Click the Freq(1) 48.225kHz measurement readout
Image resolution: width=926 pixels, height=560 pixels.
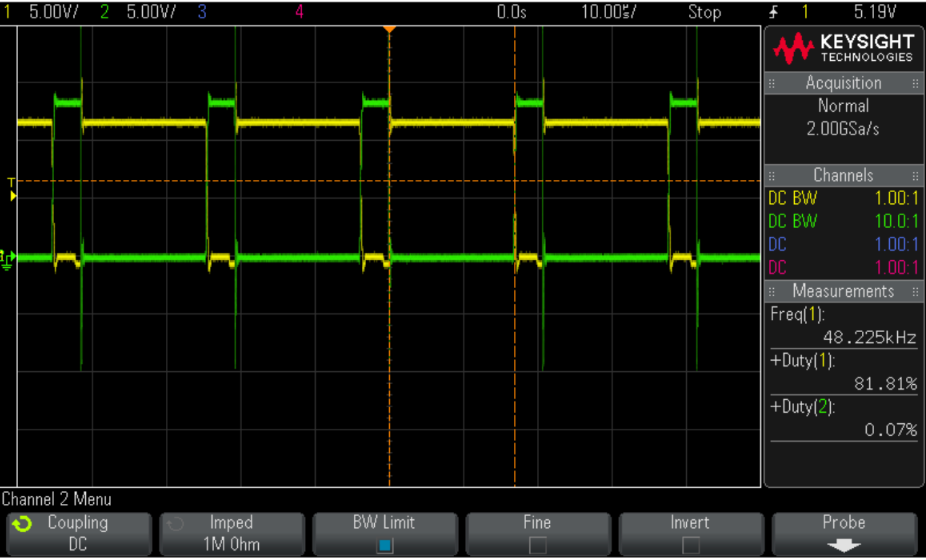(842, 326)
